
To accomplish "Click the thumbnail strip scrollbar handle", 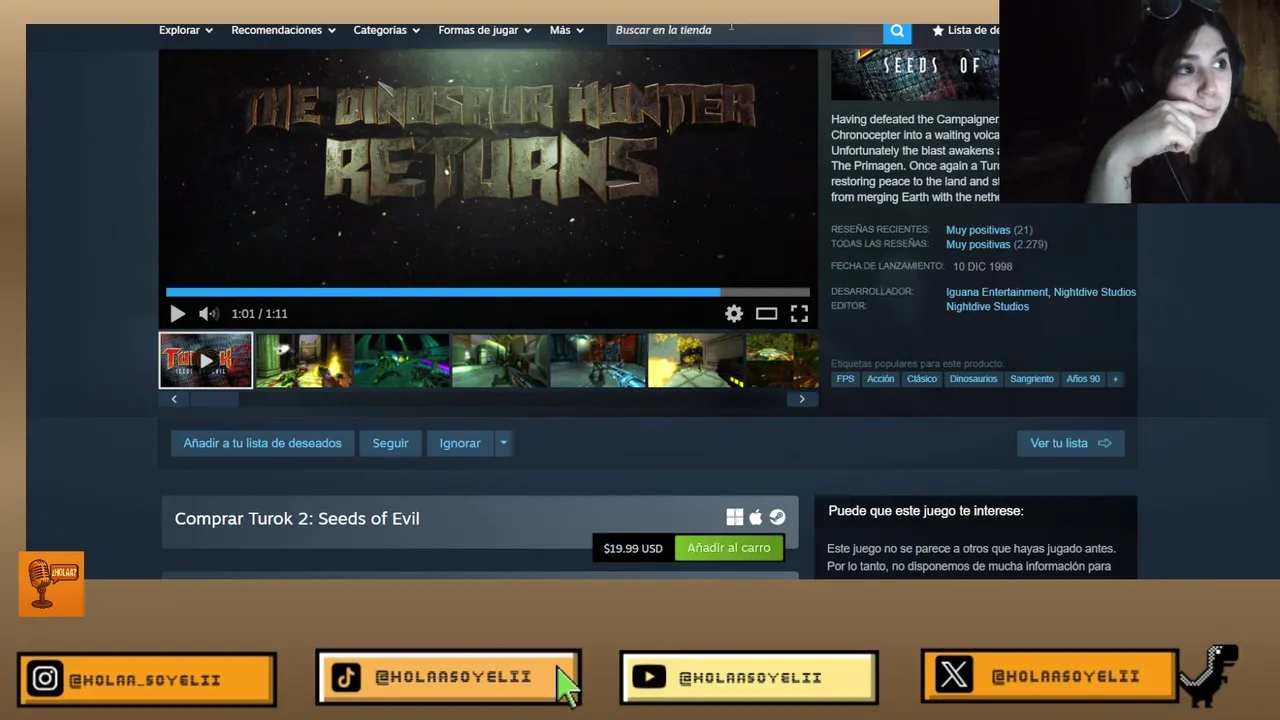I will pyautogui.click(x=214, y=399).
